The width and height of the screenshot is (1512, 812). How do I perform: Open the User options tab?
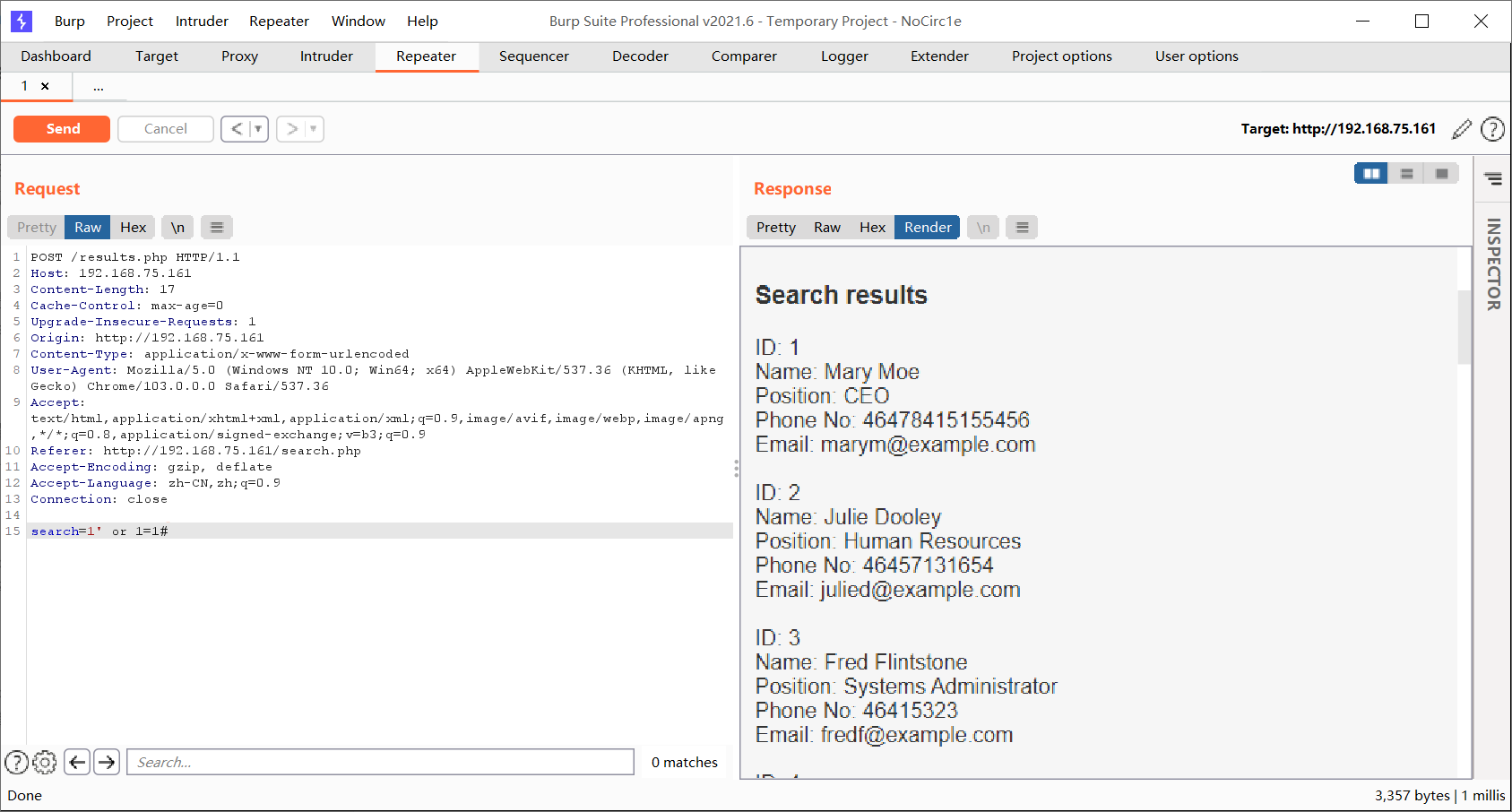(1197, 56)
